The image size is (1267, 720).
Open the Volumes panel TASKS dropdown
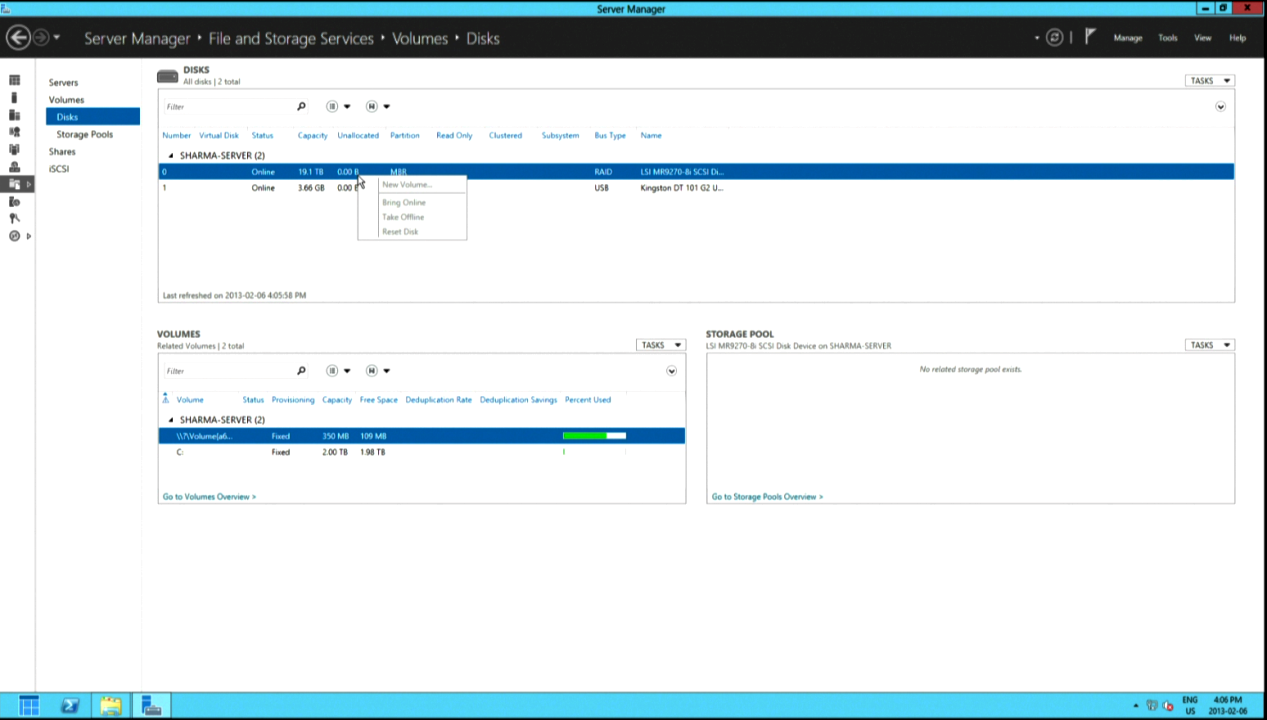point(660,345)
